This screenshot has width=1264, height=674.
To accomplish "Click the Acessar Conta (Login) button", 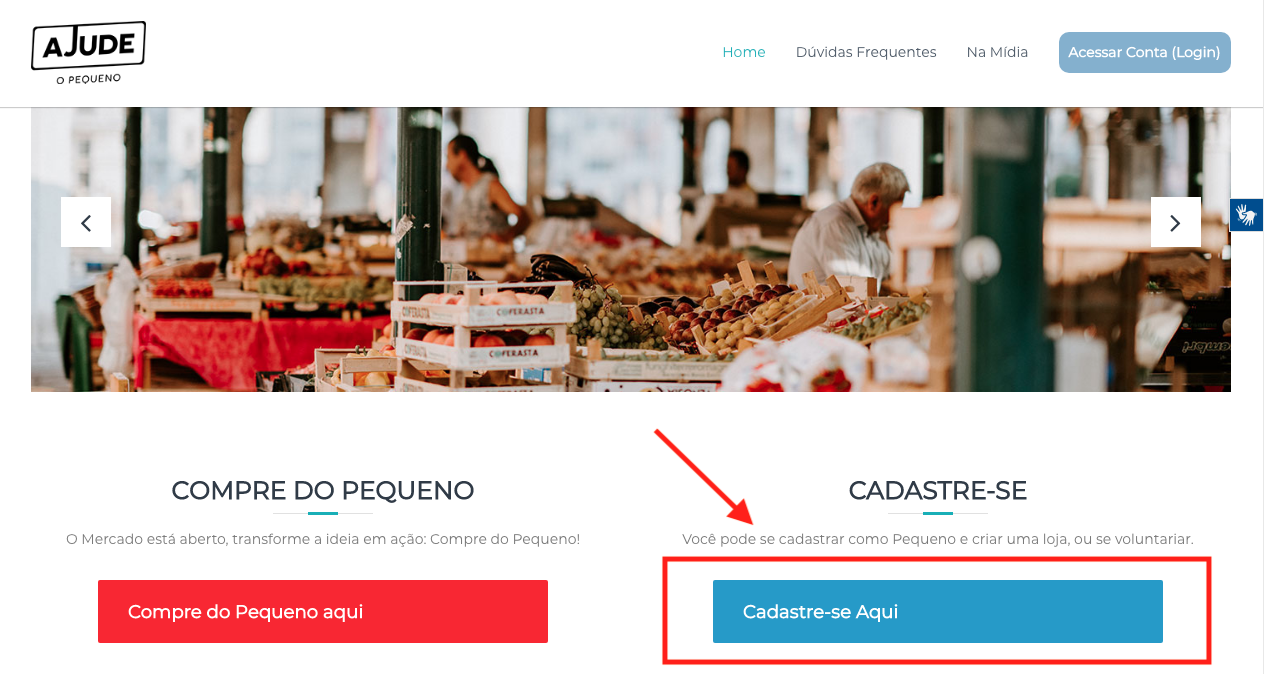I will click(1145, 52).
